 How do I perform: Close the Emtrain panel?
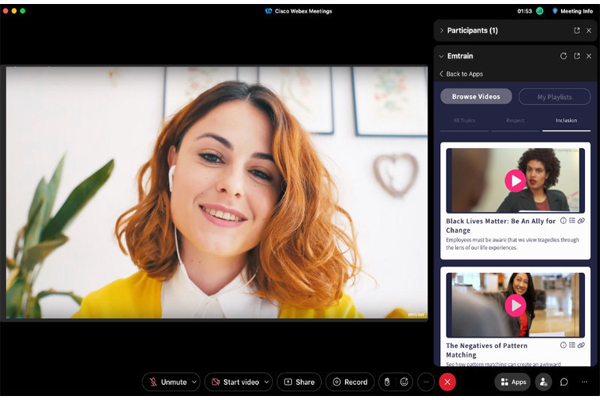click(589, 56)
